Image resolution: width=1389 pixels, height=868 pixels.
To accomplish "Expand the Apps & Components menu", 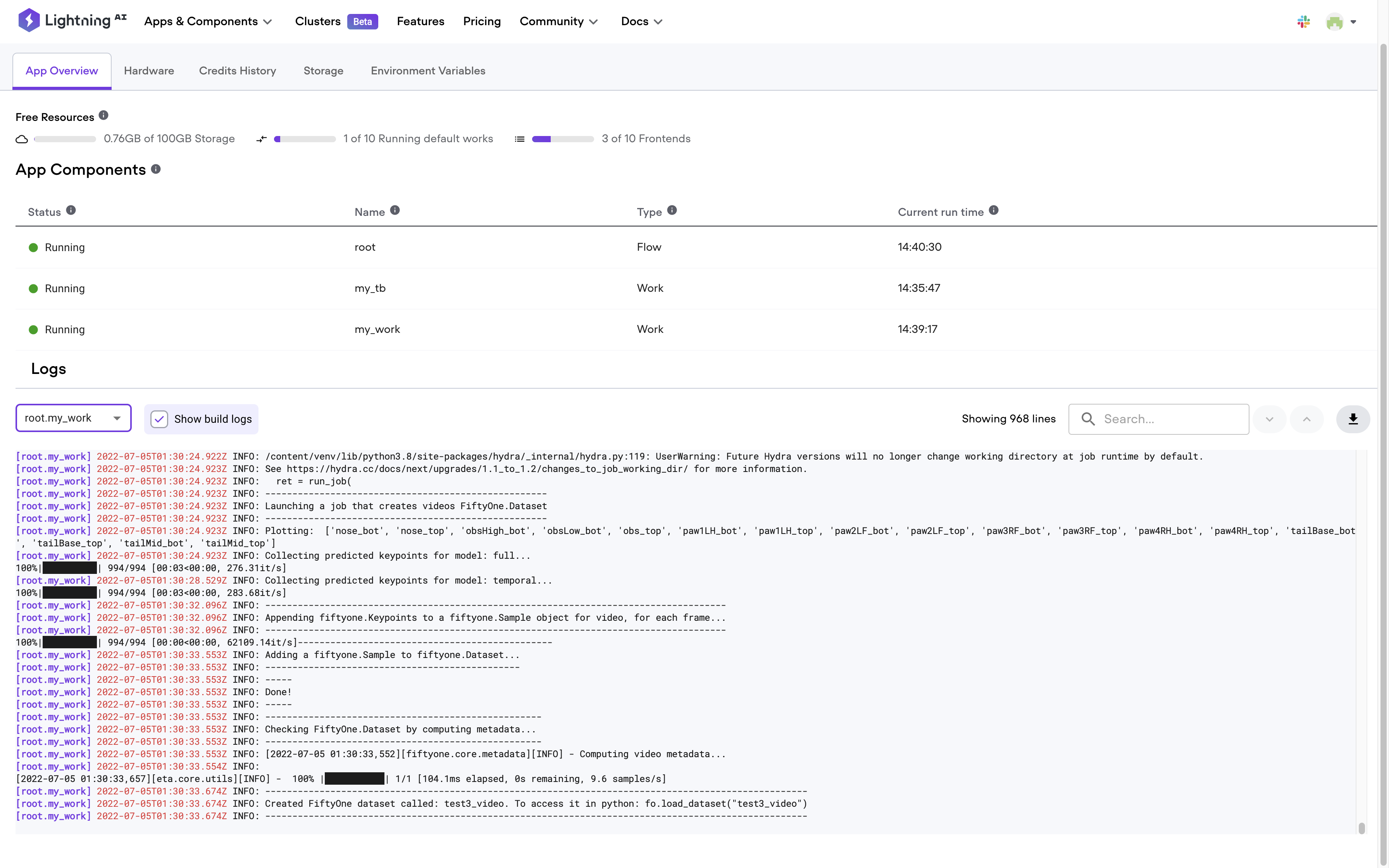I will point(208,22).
